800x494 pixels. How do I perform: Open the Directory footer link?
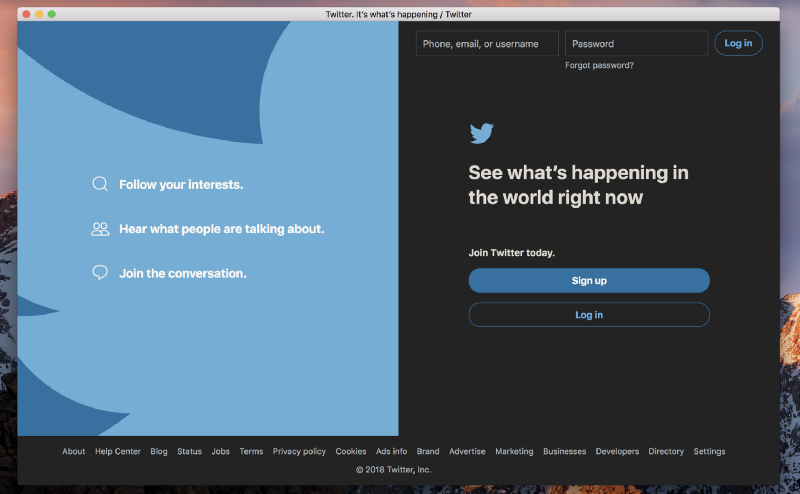tap(666, 451)
